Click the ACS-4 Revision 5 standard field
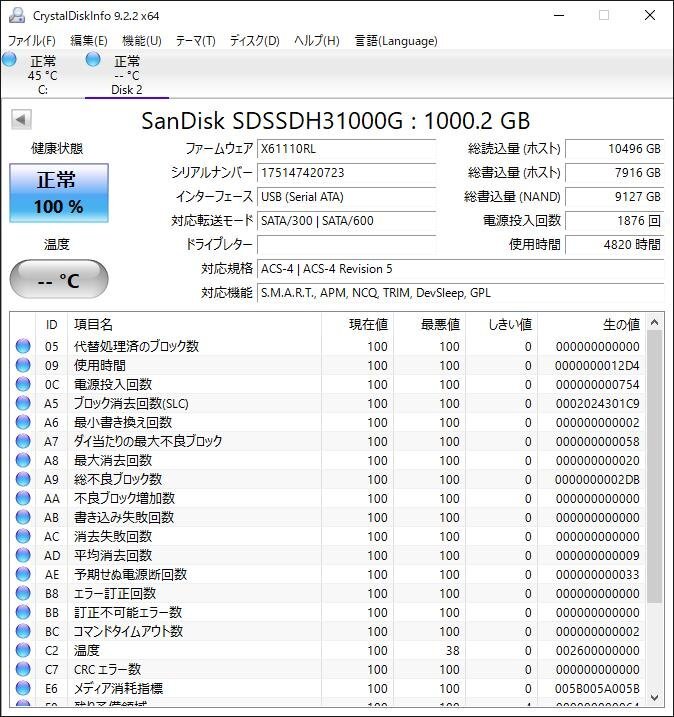The height and width of the screenshot is (717, 674). pos(460,269)
